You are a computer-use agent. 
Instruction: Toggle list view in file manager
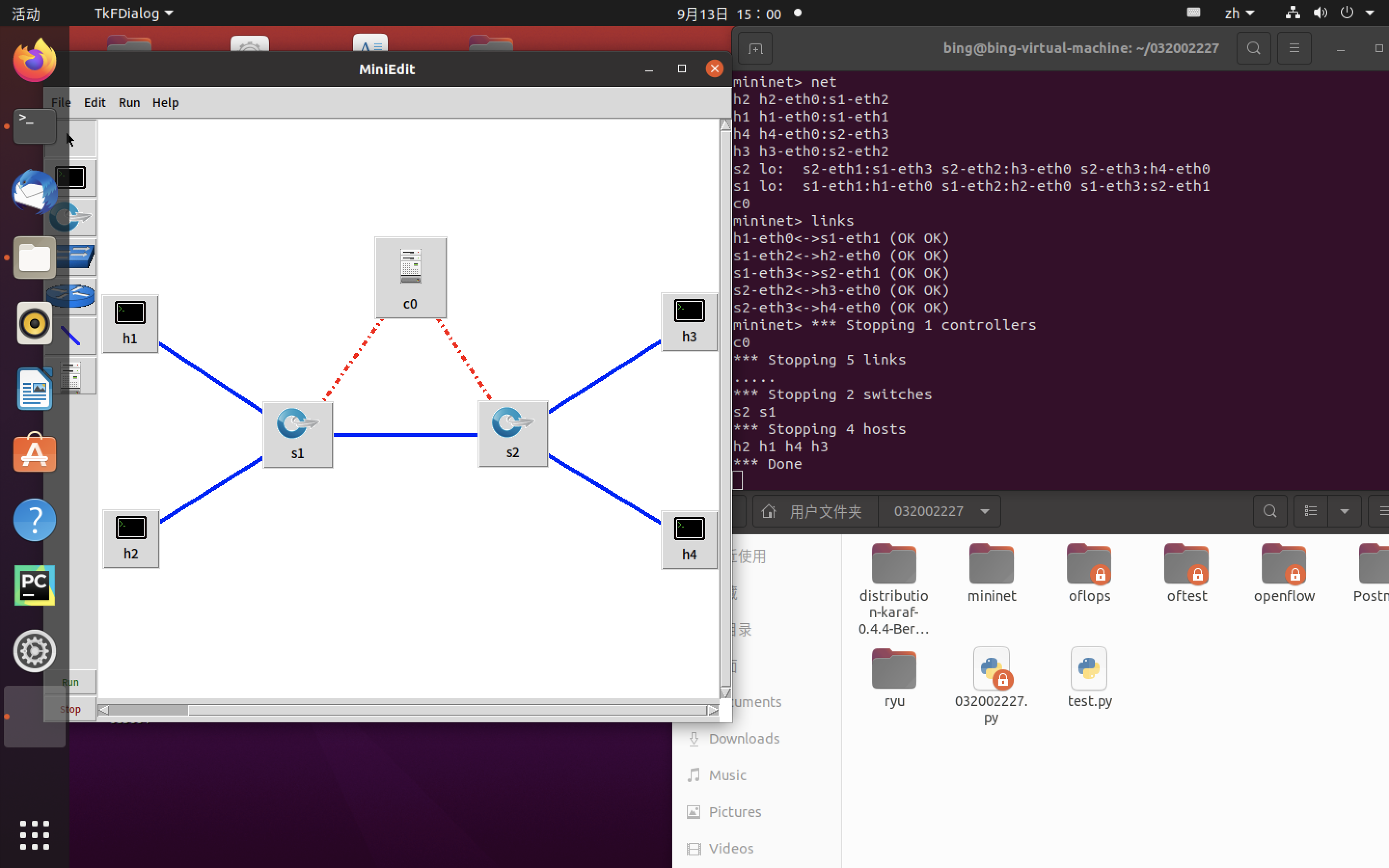pos(1310,511)
